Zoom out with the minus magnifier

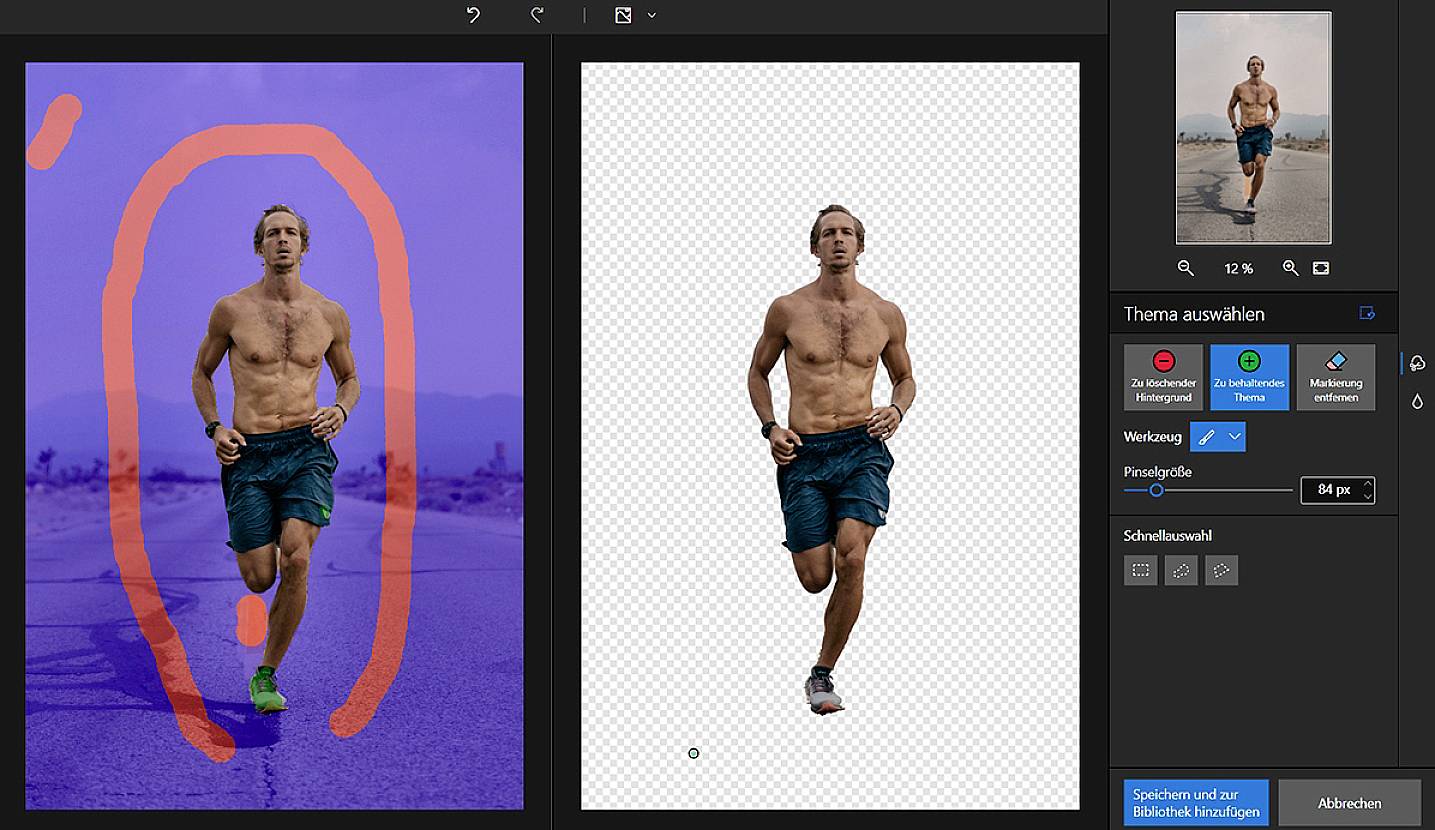coord(1185,268)
